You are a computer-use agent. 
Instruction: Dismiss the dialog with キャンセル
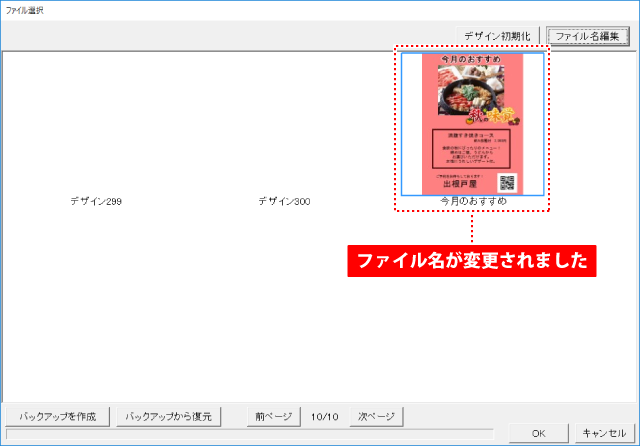[603, 433]
